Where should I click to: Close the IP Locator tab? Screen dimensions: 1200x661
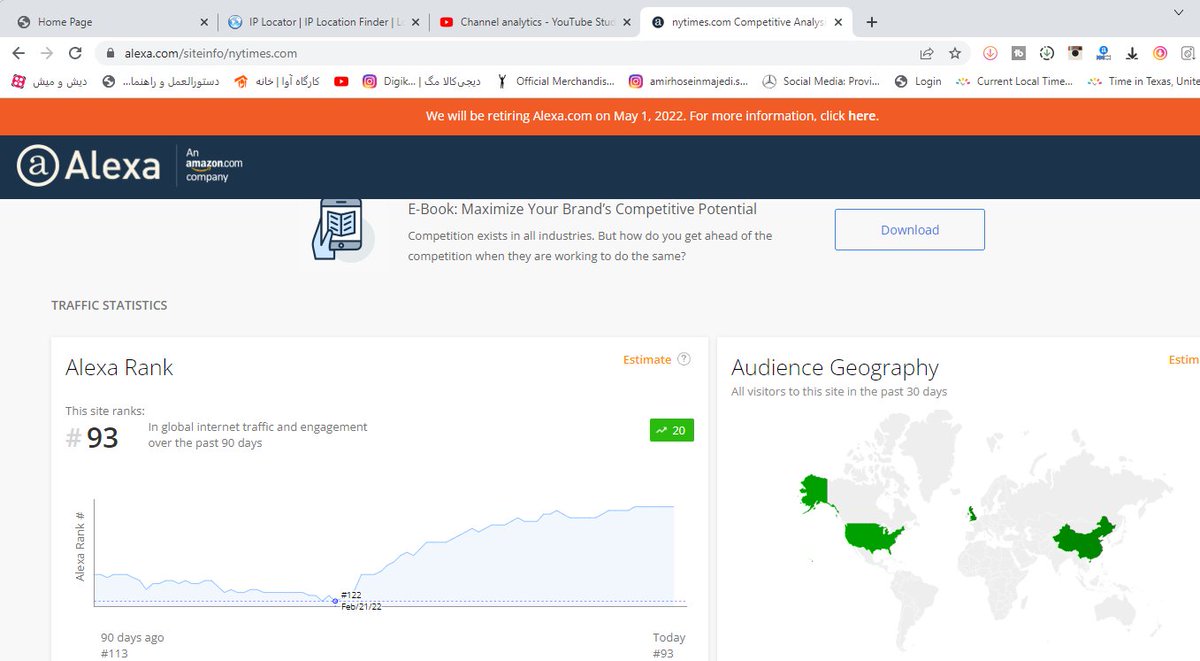pyautogui.click(x=414, y=22)
